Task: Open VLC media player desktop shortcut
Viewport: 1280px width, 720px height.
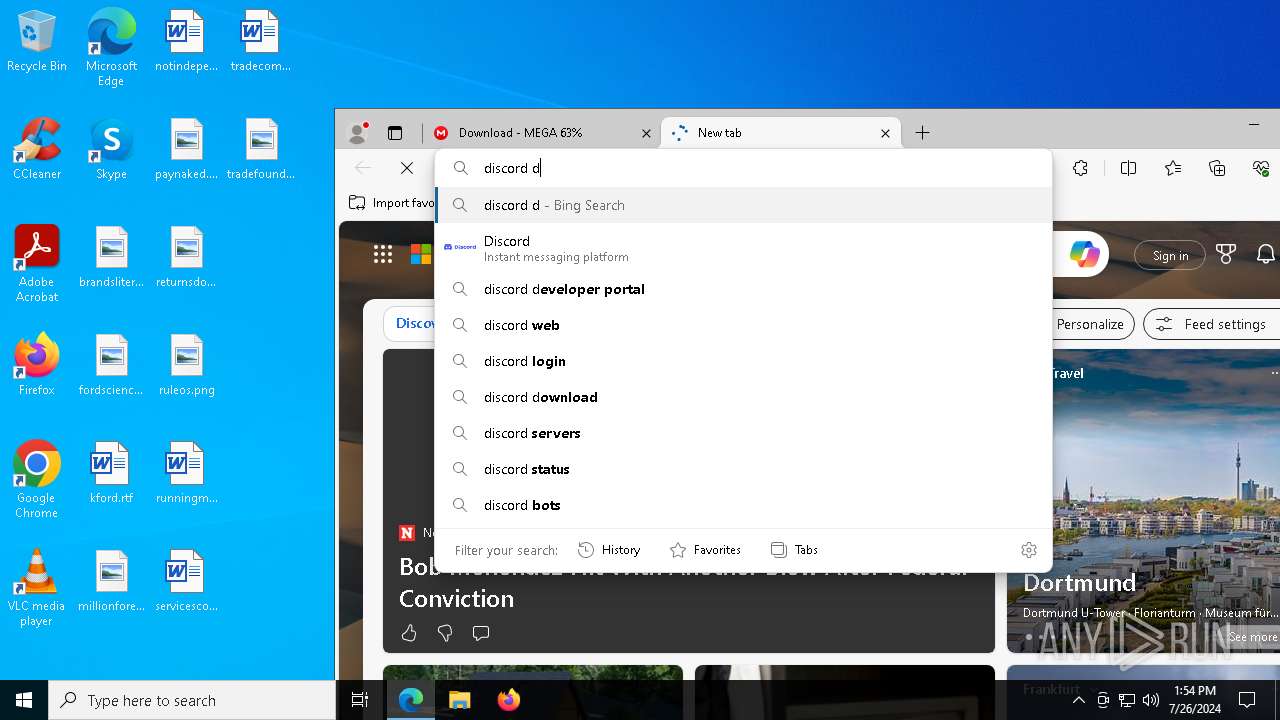Action: pyautogui.click(x=37, y=588)
